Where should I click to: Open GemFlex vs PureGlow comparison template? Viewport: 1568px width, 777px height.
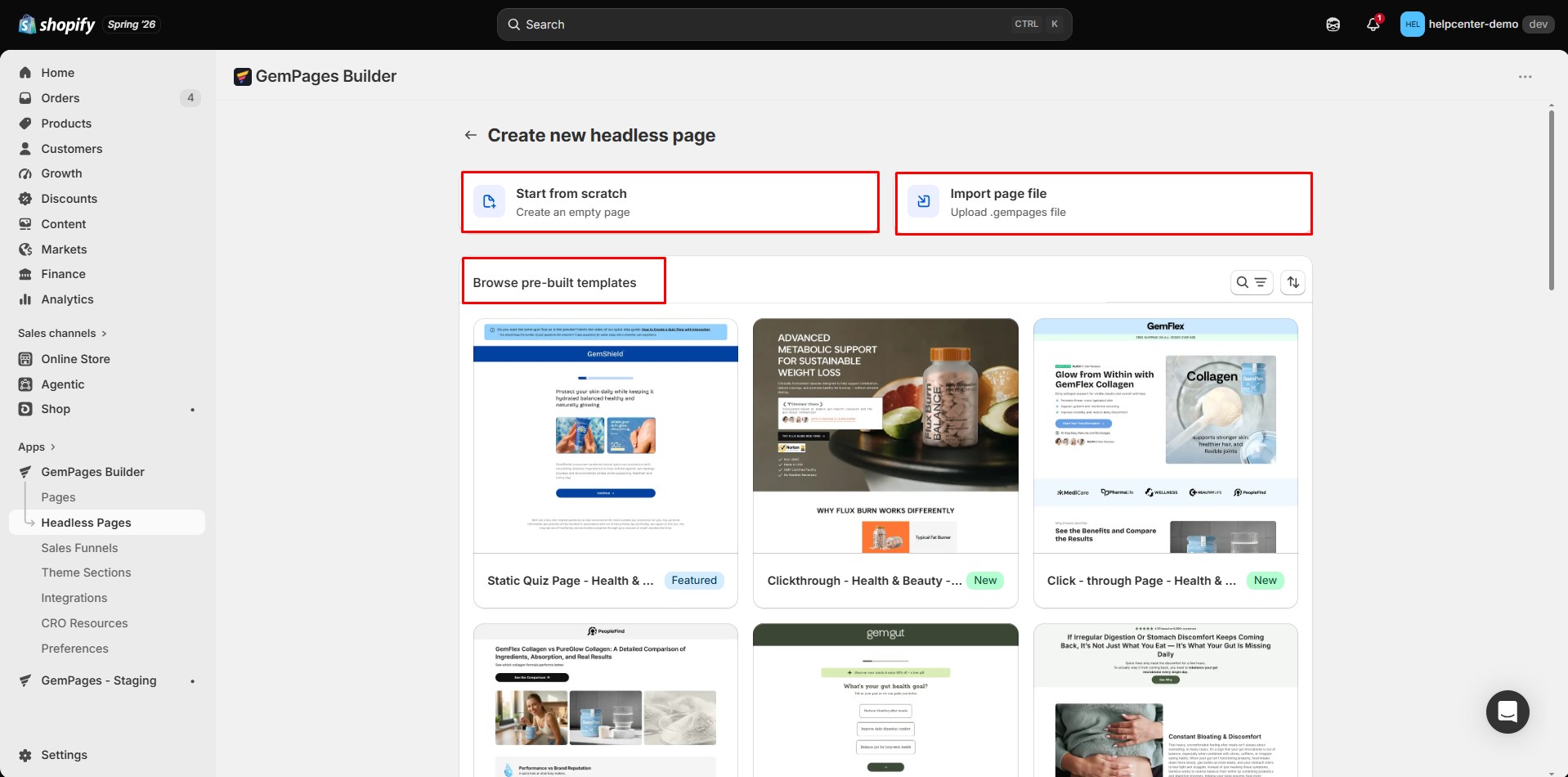606,700
